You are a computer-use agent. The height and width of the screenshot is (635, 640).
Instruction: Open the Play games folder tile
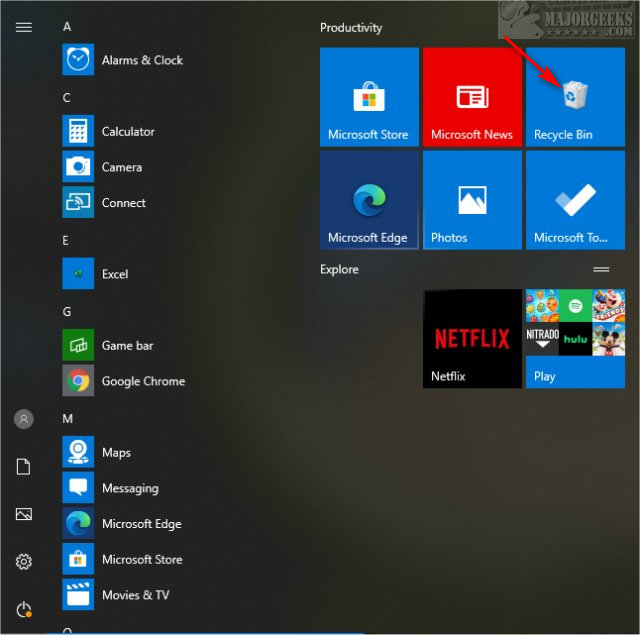[x=575, y=338]
